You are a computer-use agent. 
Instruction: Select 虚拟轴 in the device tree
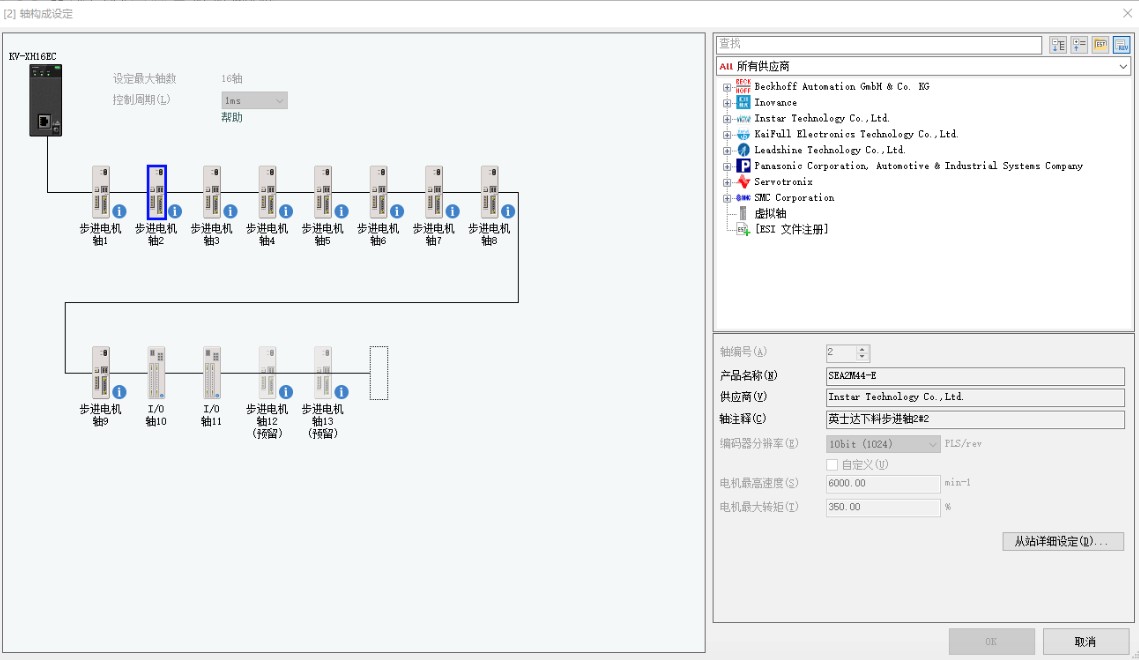(769, 214)
